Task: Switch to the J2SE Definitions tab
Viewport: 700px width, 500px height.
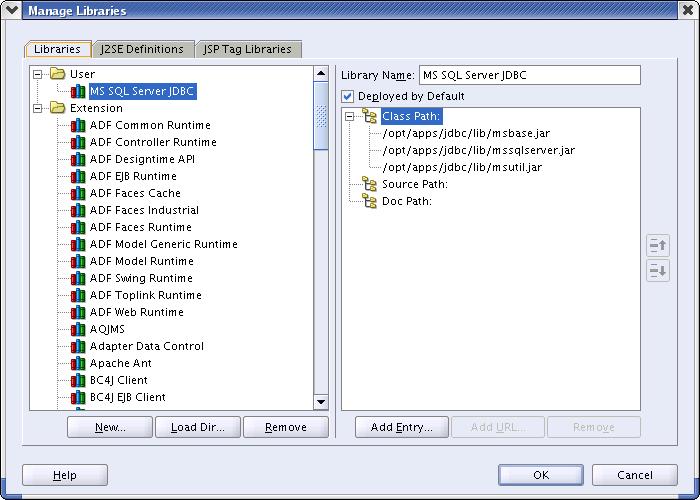Action: [142, 49]
